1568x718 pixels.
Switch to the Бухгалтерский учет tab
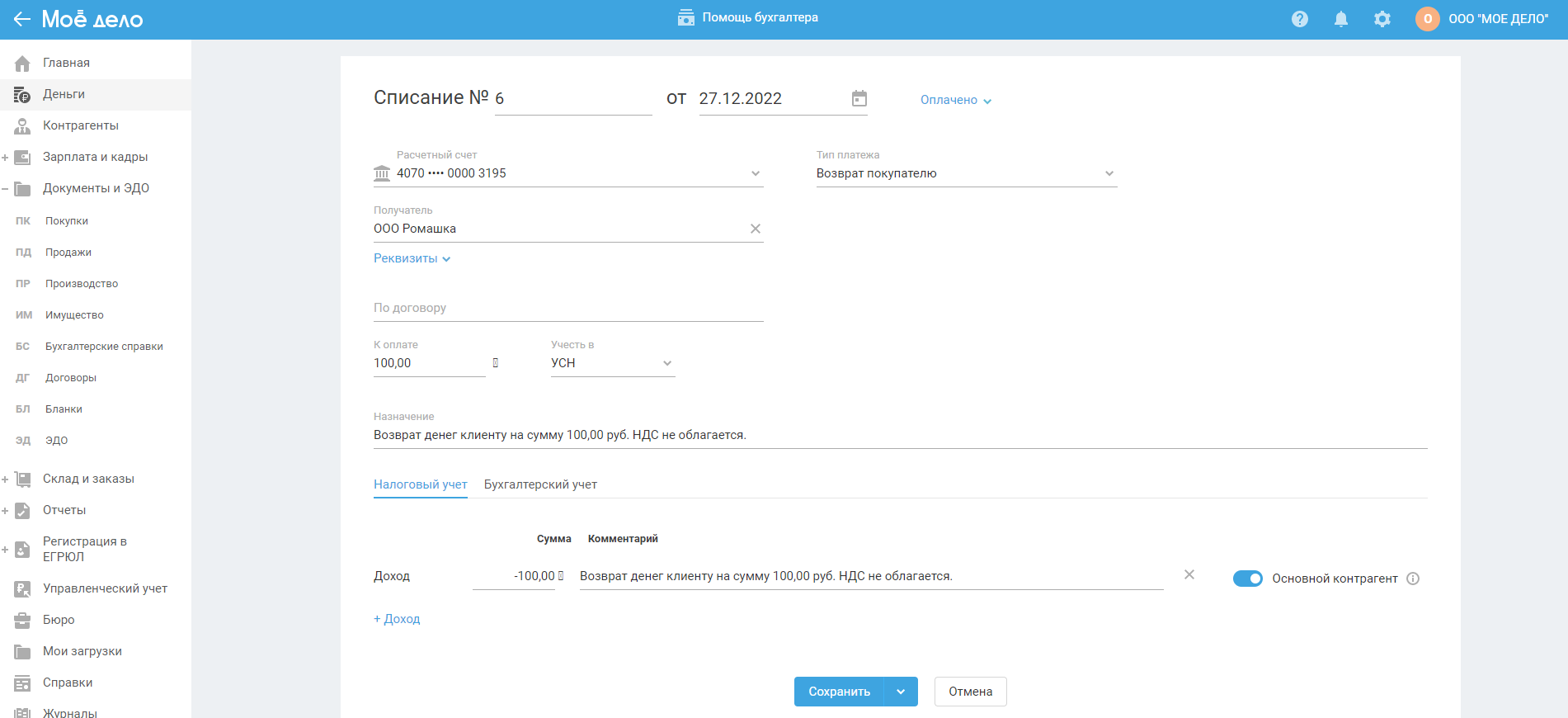(x=540, y=484)
